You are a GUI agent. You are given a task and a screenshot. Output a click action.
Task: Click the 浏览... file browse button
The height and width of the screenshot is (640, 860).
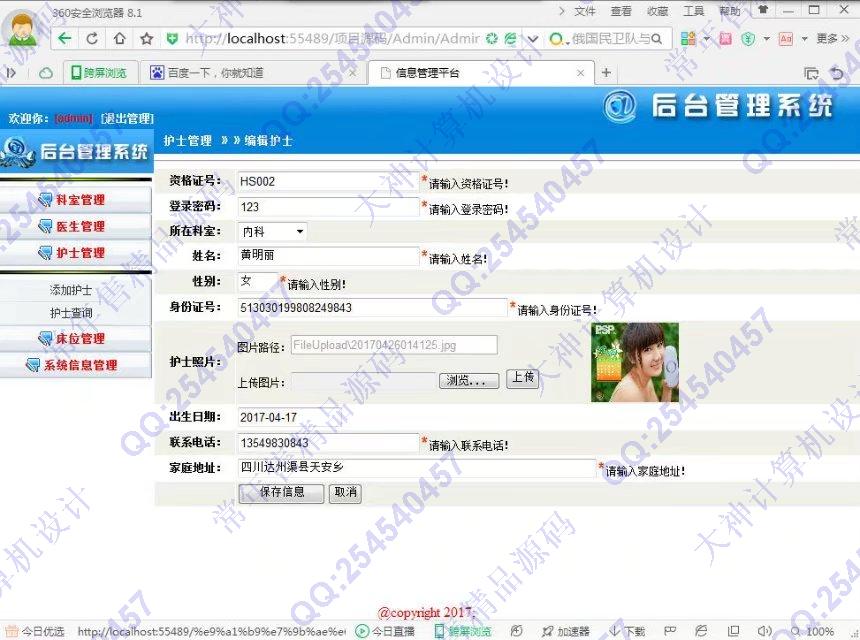(469, 381)
